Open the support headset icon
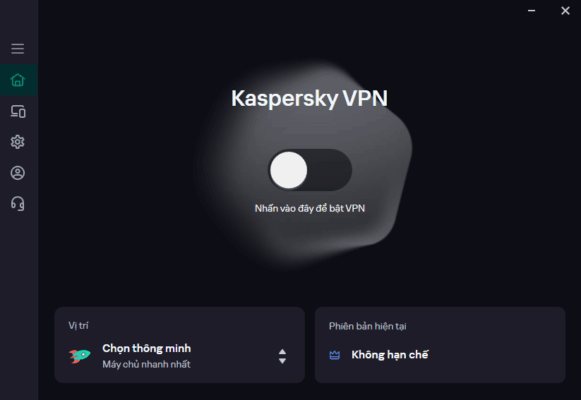 click(17, 204)
